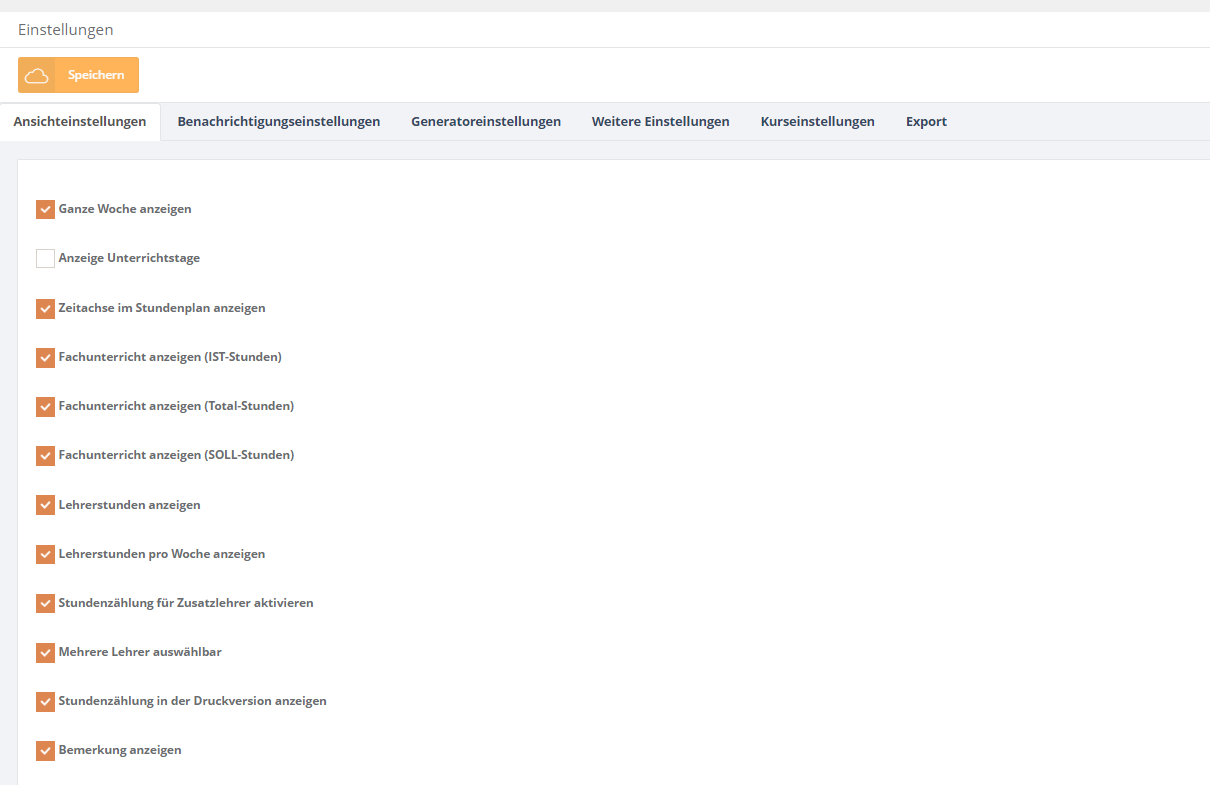Open the Kurseinstellungen tab
Screen dimensions: 1210x785
(818, 121)
